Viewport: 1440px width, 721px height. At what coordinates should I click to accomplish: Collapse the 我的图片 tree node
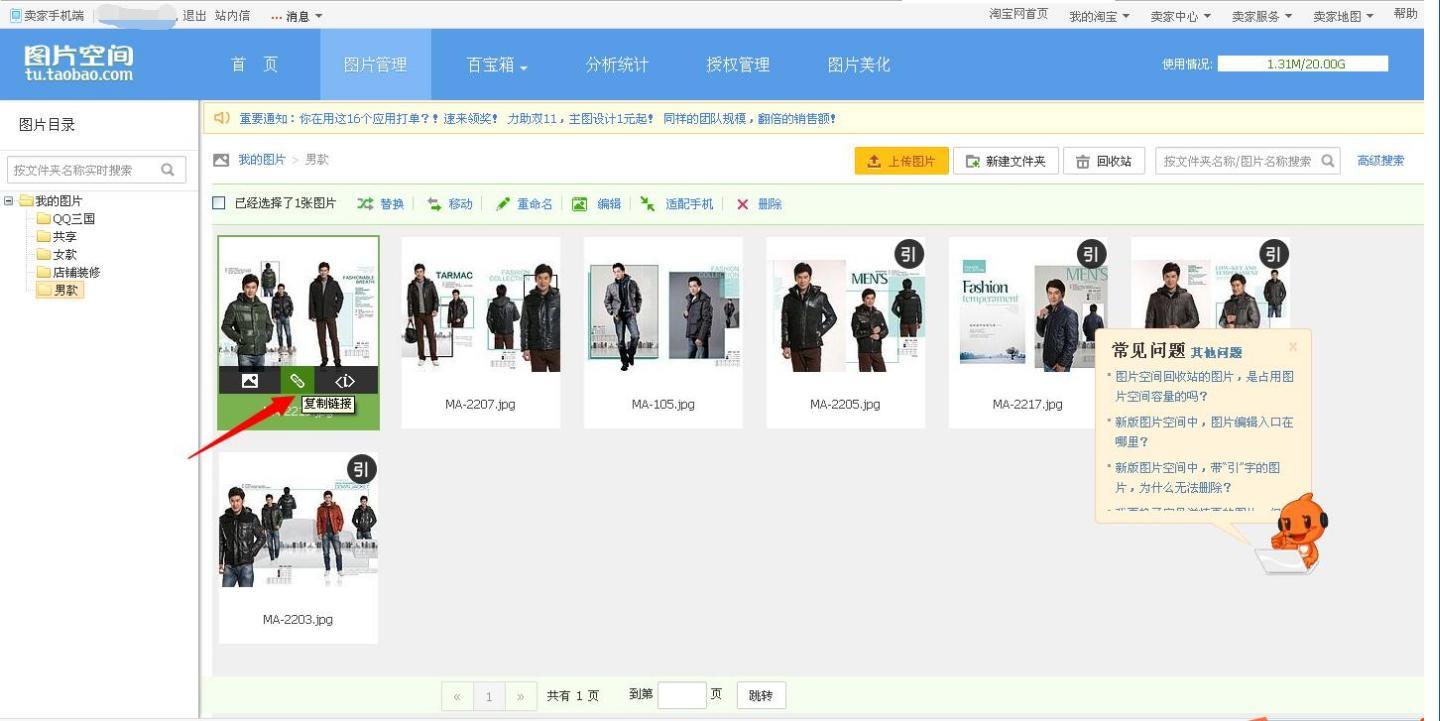tap(9, 201)
